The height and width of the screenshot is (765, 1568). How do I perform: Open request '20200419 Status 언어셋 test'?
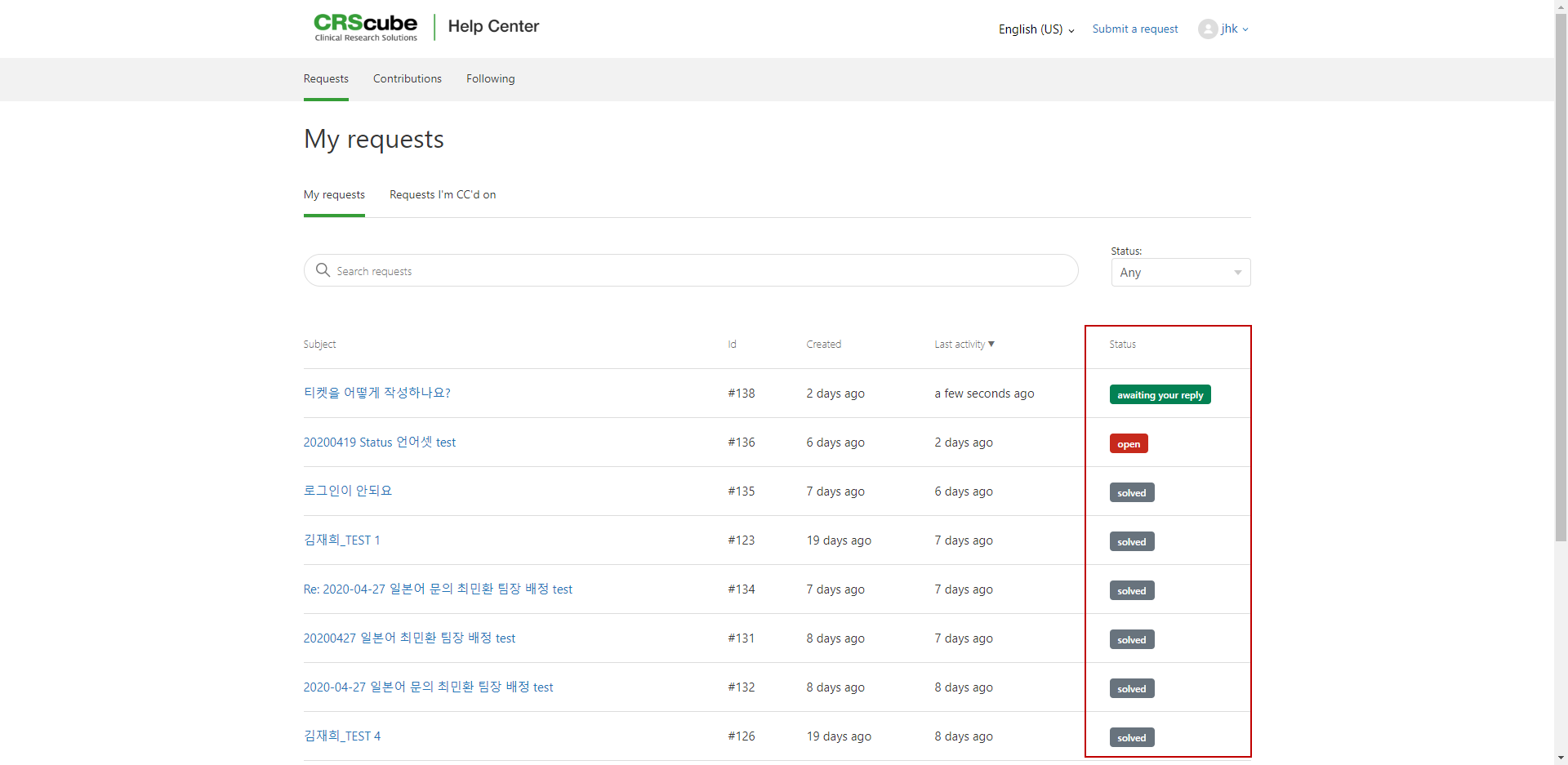click(379, 442)
